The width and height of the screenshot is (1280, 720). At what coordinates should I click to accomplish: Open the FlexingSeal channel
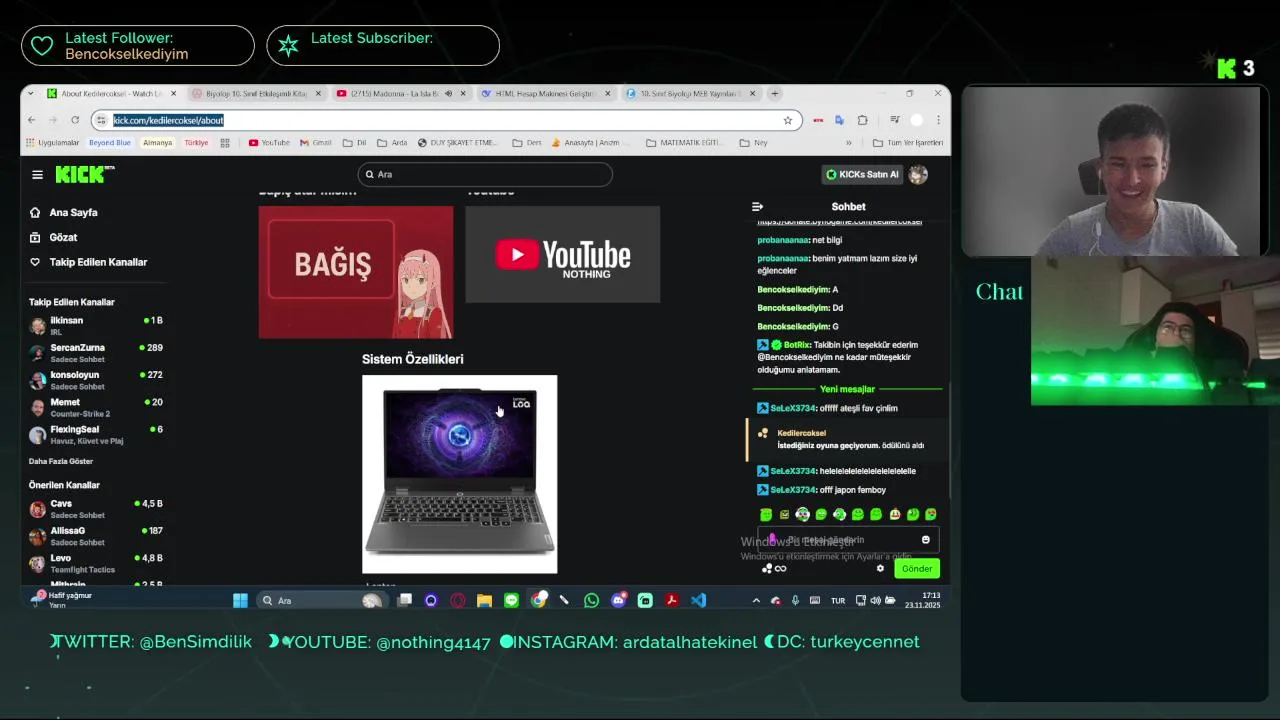pyautogui.click(x=96, y=434)
